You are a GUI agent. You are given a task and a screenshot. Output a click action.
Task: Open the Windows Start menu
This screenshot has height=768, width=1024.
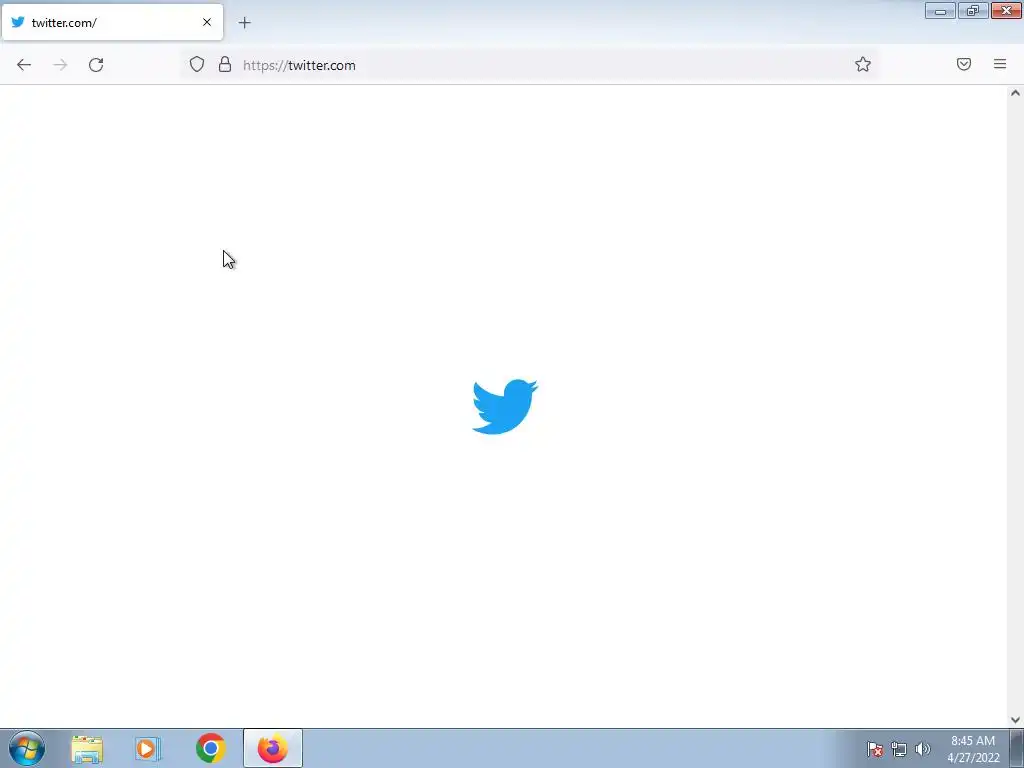click(x=27, y=748)
